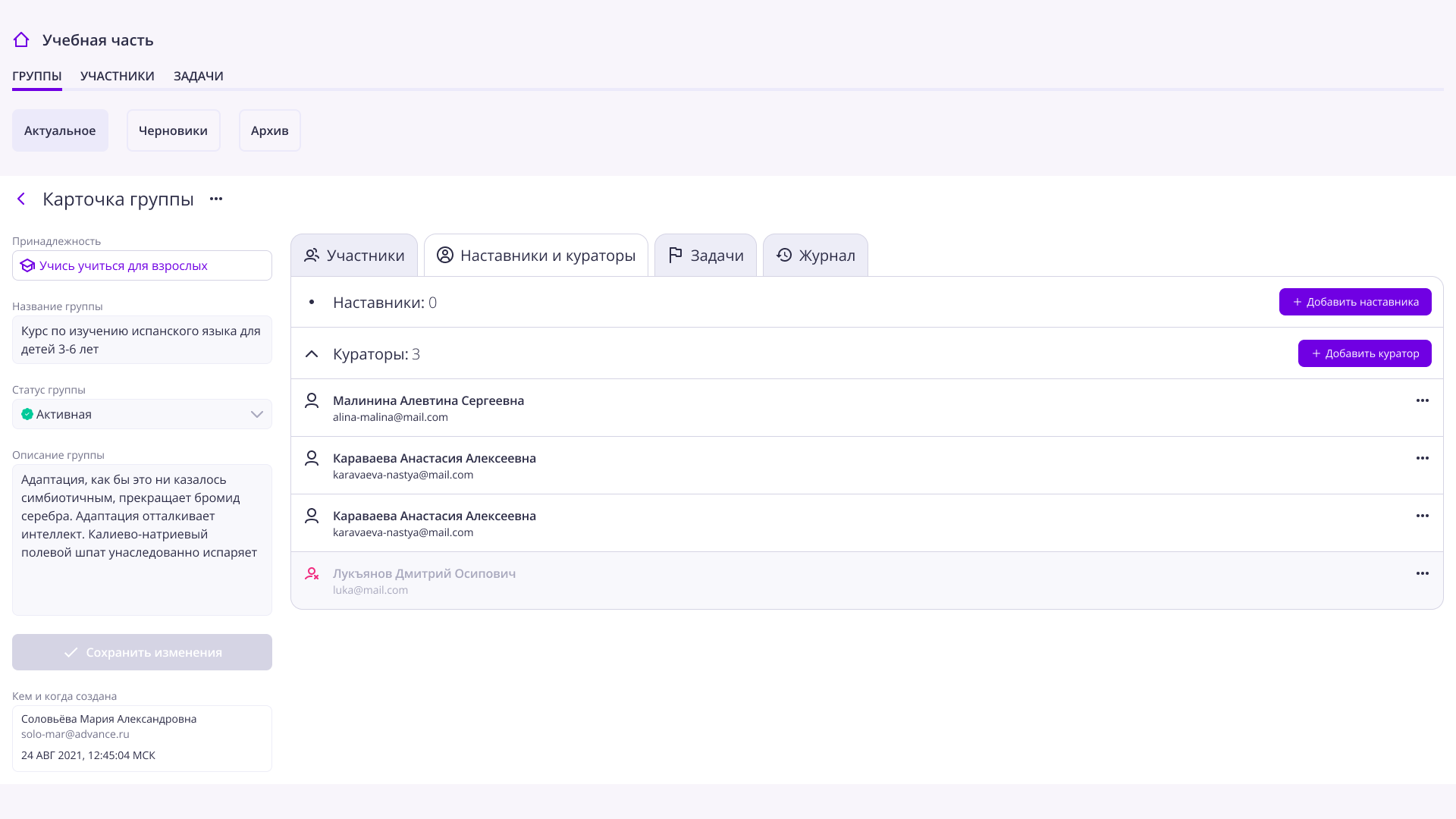Screen dimensions: 1456x819
Task: Click the creator name Соловьёва Мария Александровна
Action: coord(108,719)
